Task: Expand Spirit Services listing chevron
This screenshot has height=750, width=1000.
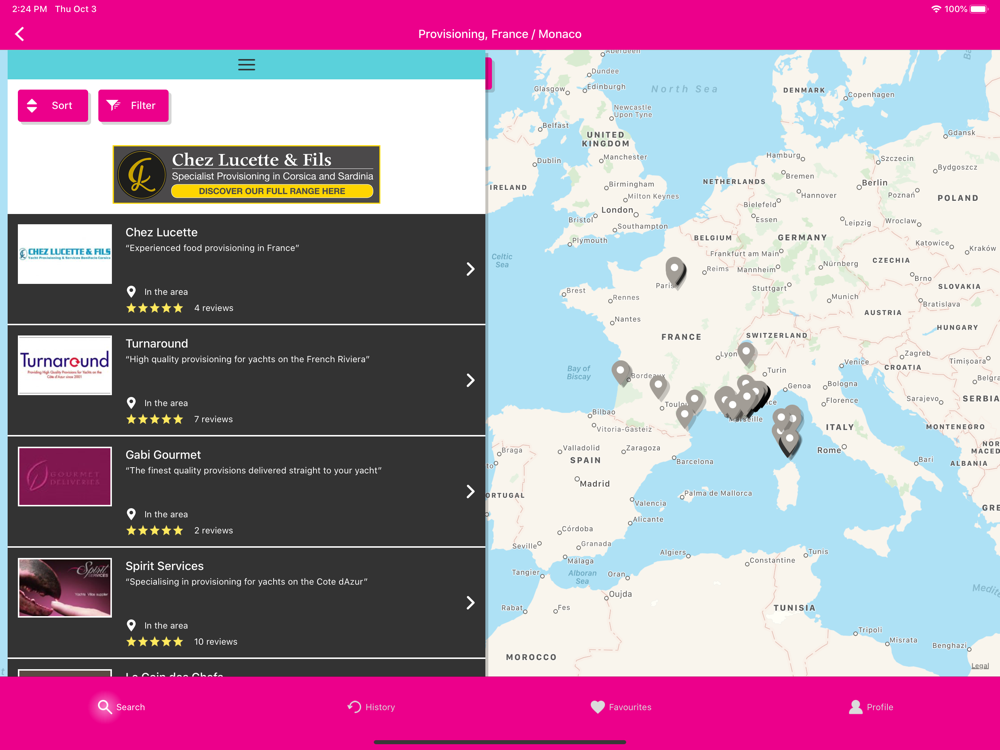Action: [x=470, y=603]
